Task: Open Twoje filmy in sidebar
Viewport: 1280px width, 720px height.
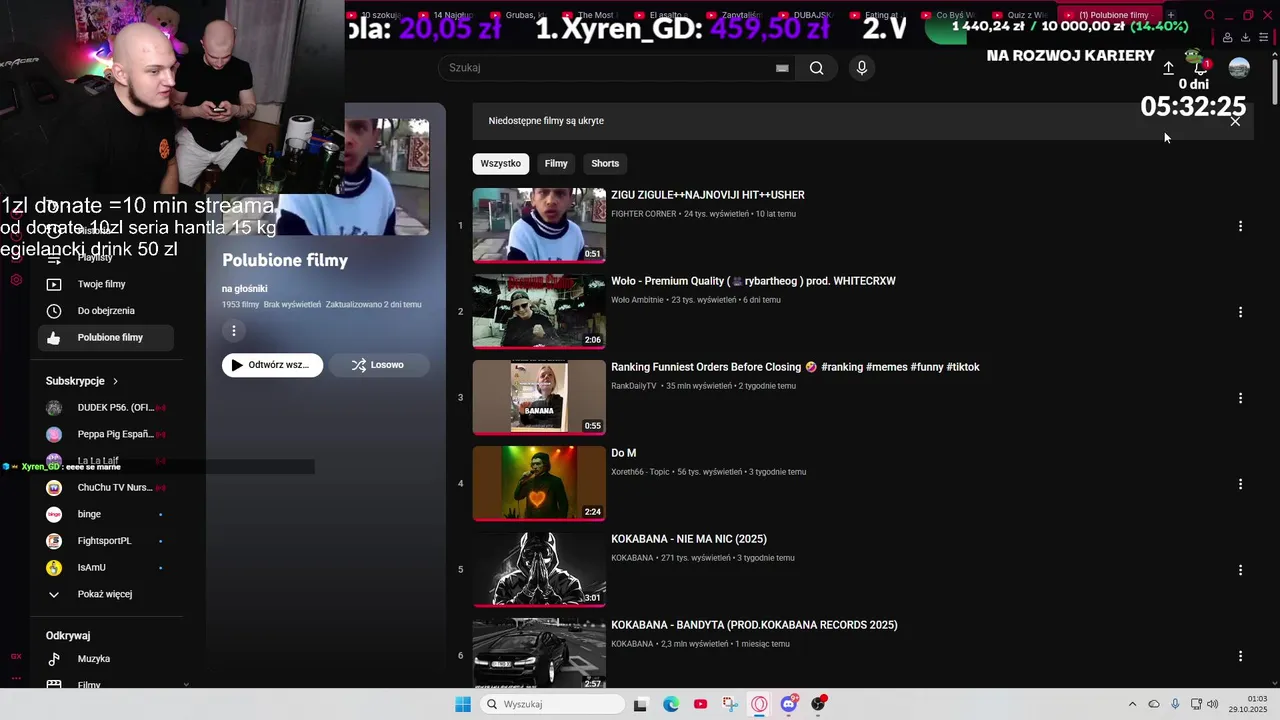Action: [x=105, y=284]
